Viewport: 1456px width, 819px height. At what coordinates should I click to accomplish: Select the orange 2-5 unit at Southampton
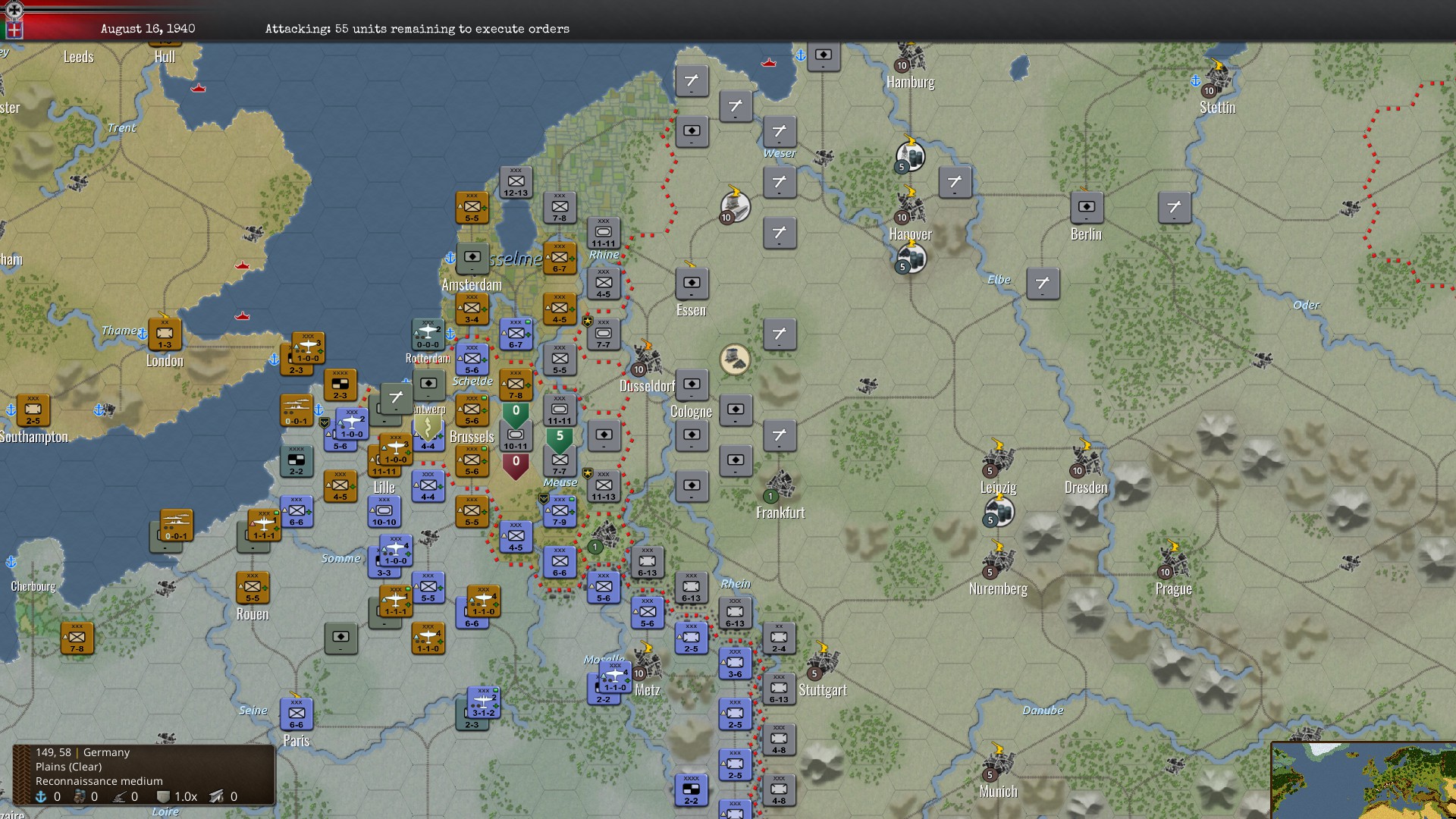pos(33,410)
